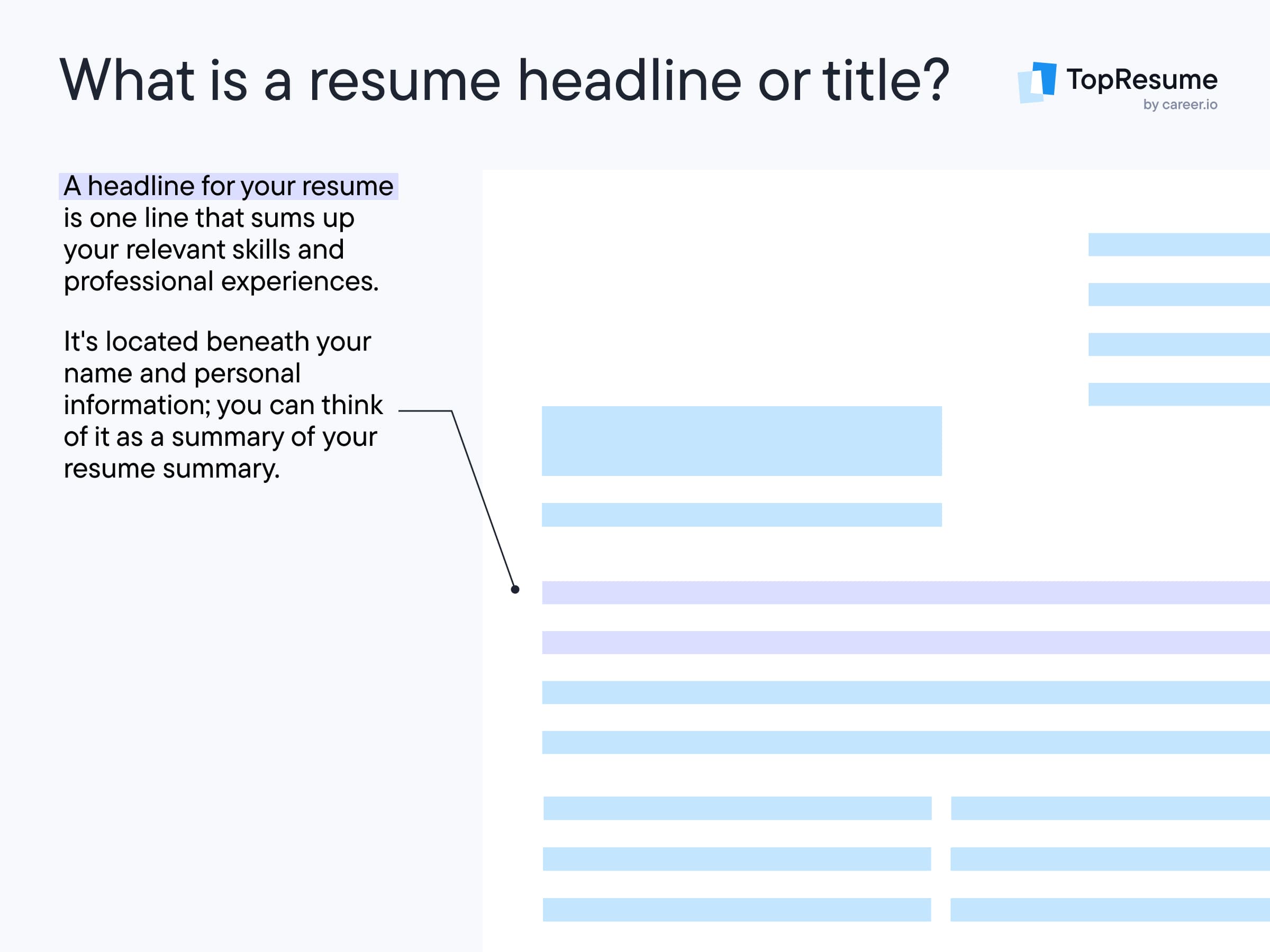Click the 'It's located beneath your name' paragraph

(223, 405)
